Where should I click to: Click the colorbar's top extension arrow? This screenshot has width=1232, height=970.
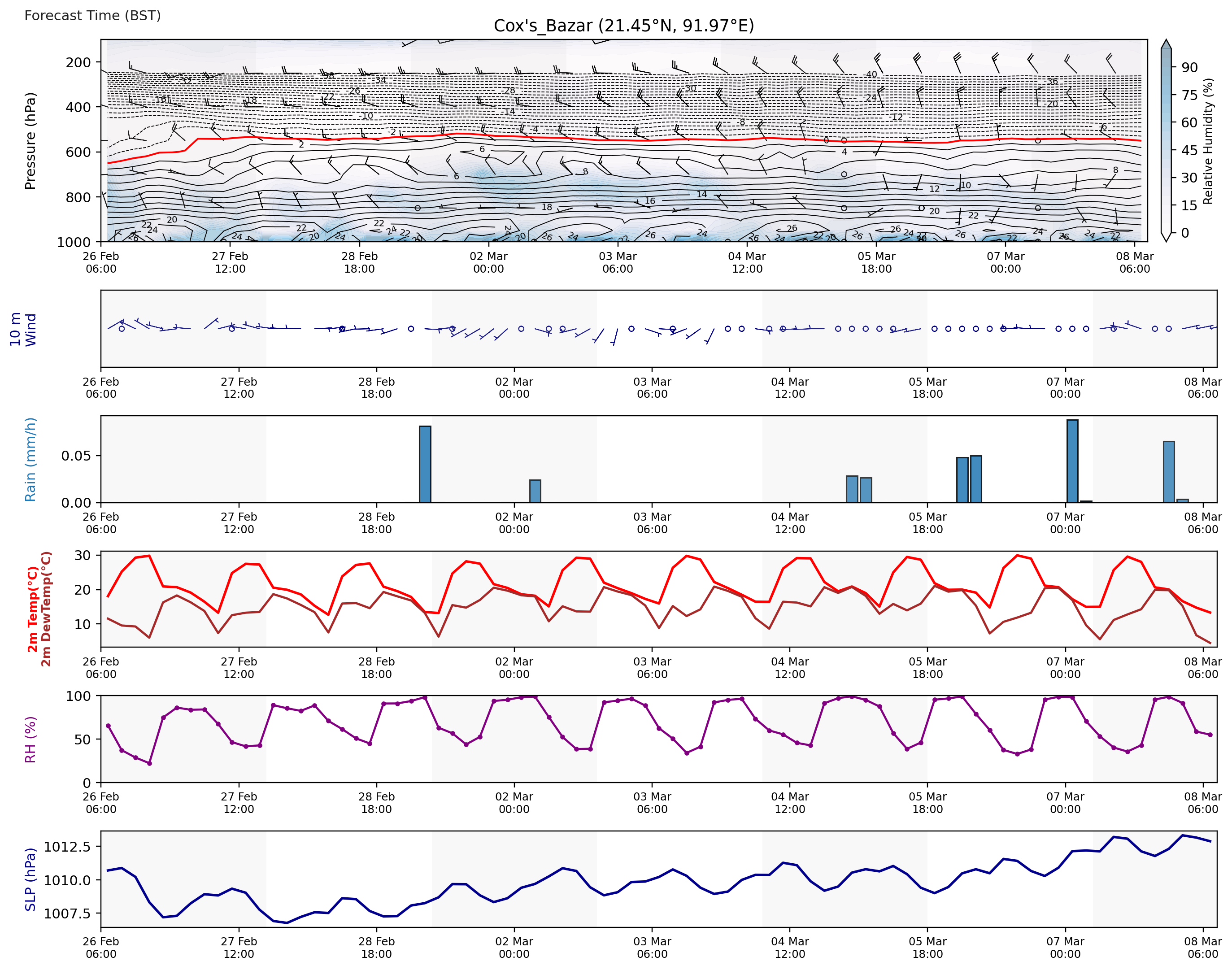point(1166,45)
